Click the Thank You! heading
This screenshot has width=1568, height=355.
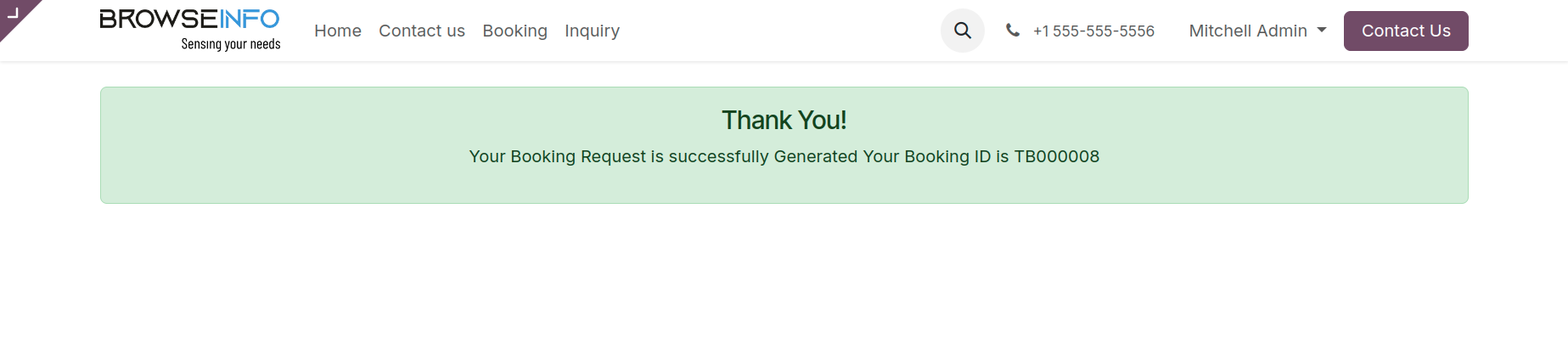(784, 121)
